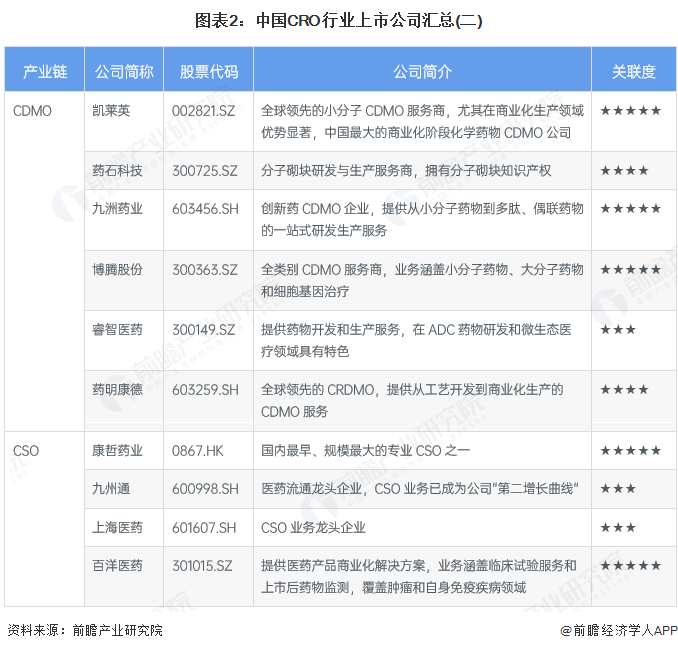
Task: Click the three-star rating for 睿智医药
Action: [618, 329]
